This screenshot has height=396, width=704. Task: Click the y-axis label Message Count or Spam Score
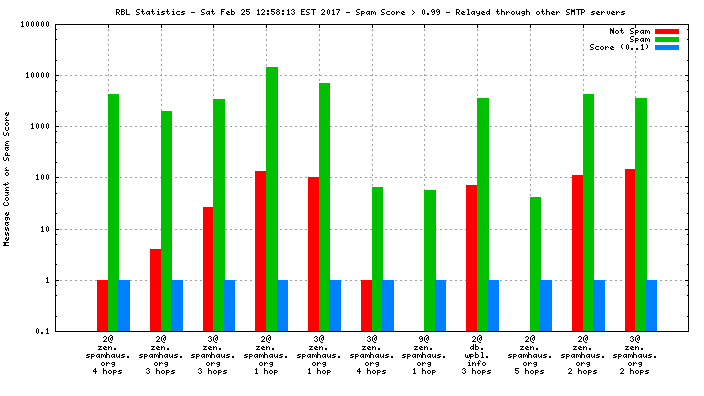tap(7, 179)
